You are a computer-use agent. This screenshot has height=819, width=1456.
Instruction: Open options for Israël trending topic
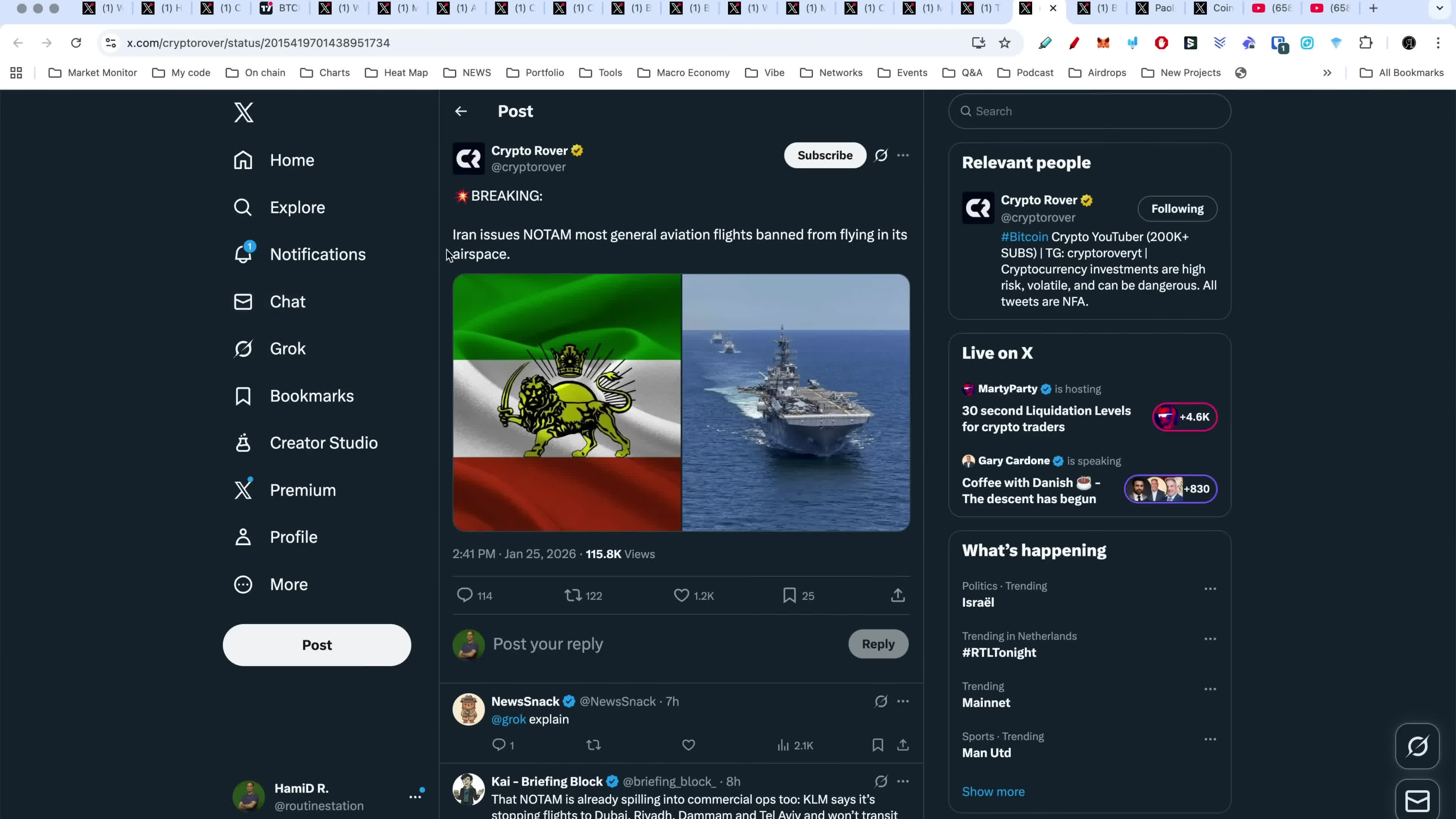click(x=1210, y=589)
